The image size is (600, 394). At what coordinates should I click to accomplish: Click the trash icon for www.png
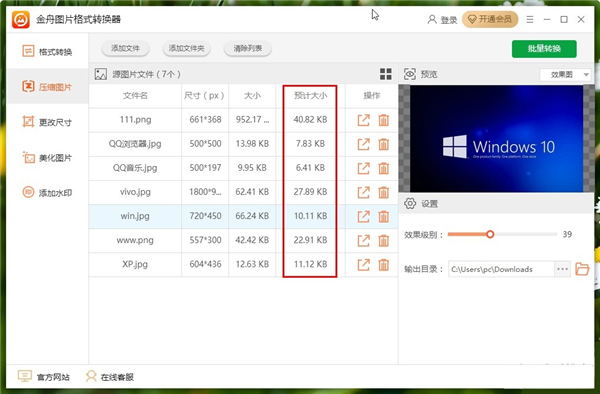(383, 241)
